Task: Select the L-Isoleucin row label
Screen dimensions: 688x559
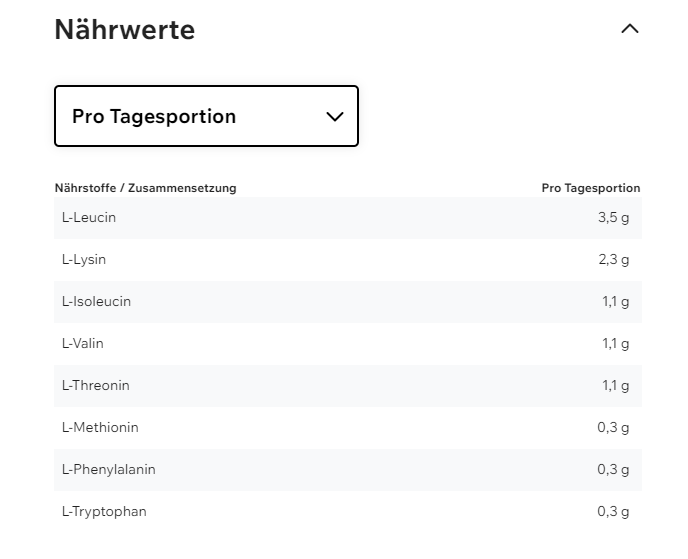Action: click(x=96, y=301)
